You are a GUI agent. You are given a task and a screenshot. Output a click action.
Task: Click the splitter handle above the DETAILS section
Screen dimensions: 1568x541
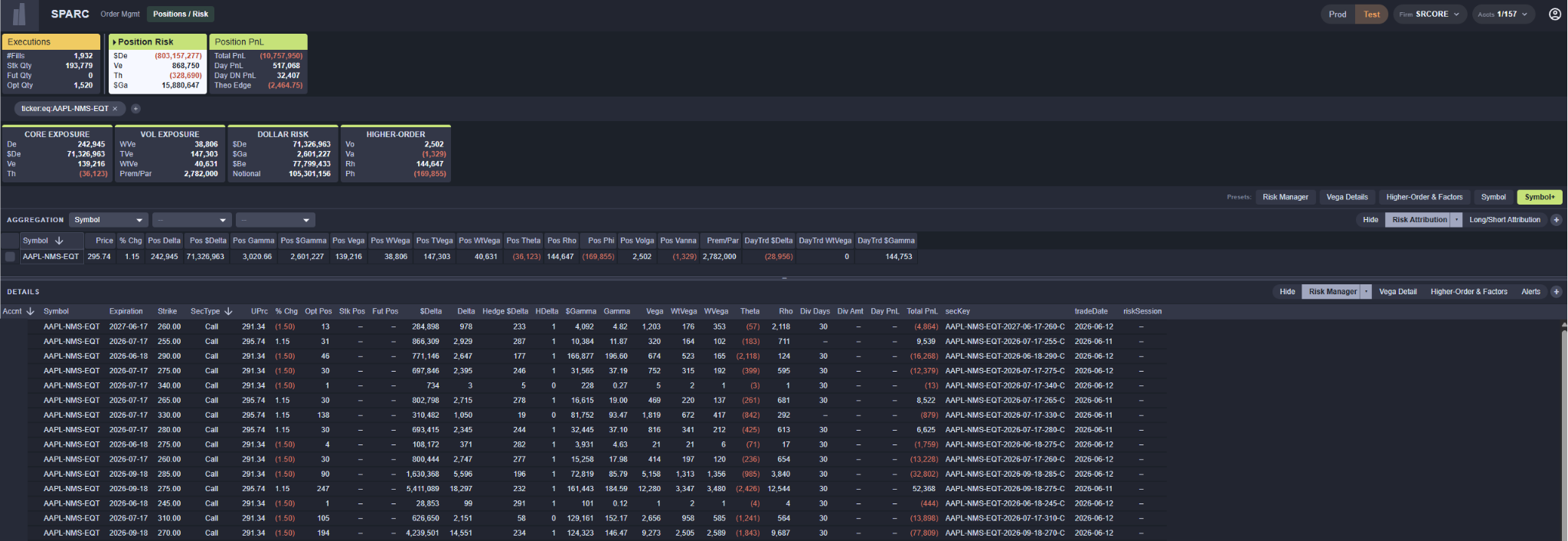784,278
